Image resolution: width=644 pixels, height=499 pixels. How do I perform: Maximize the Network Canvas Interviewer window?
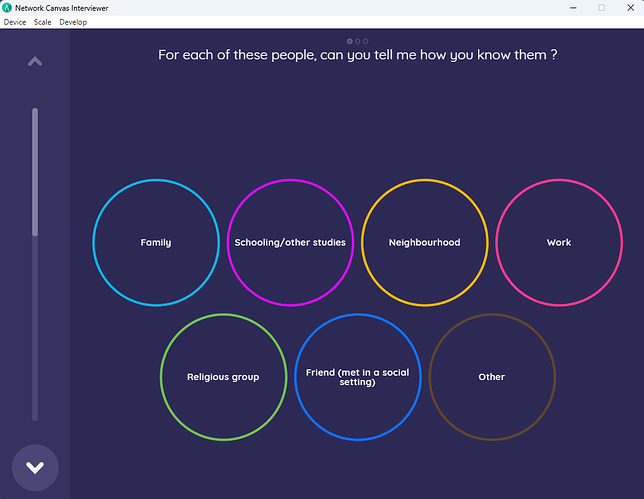pos(601,7)
